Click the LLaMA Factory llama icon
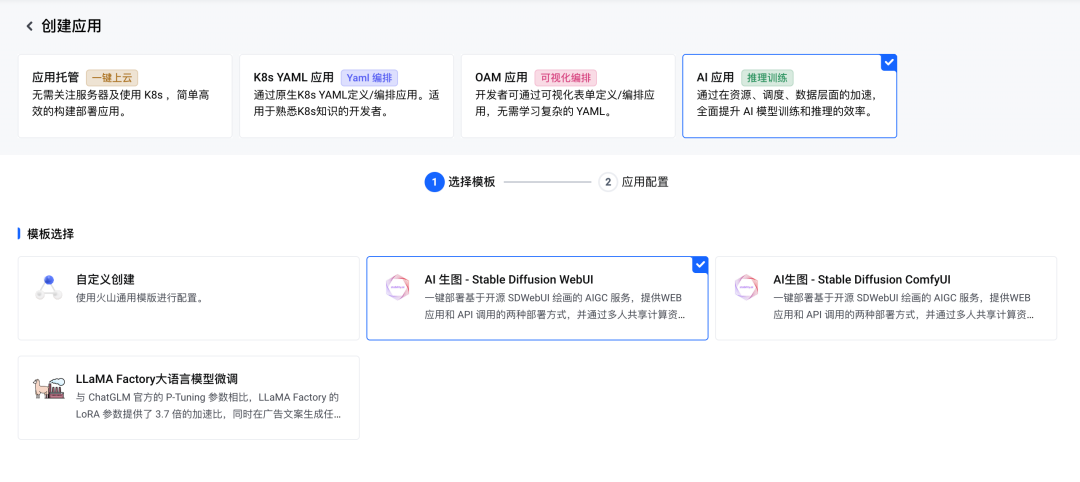The height and width of the screenshot is (482, 1080). click(x=48, y=388)
